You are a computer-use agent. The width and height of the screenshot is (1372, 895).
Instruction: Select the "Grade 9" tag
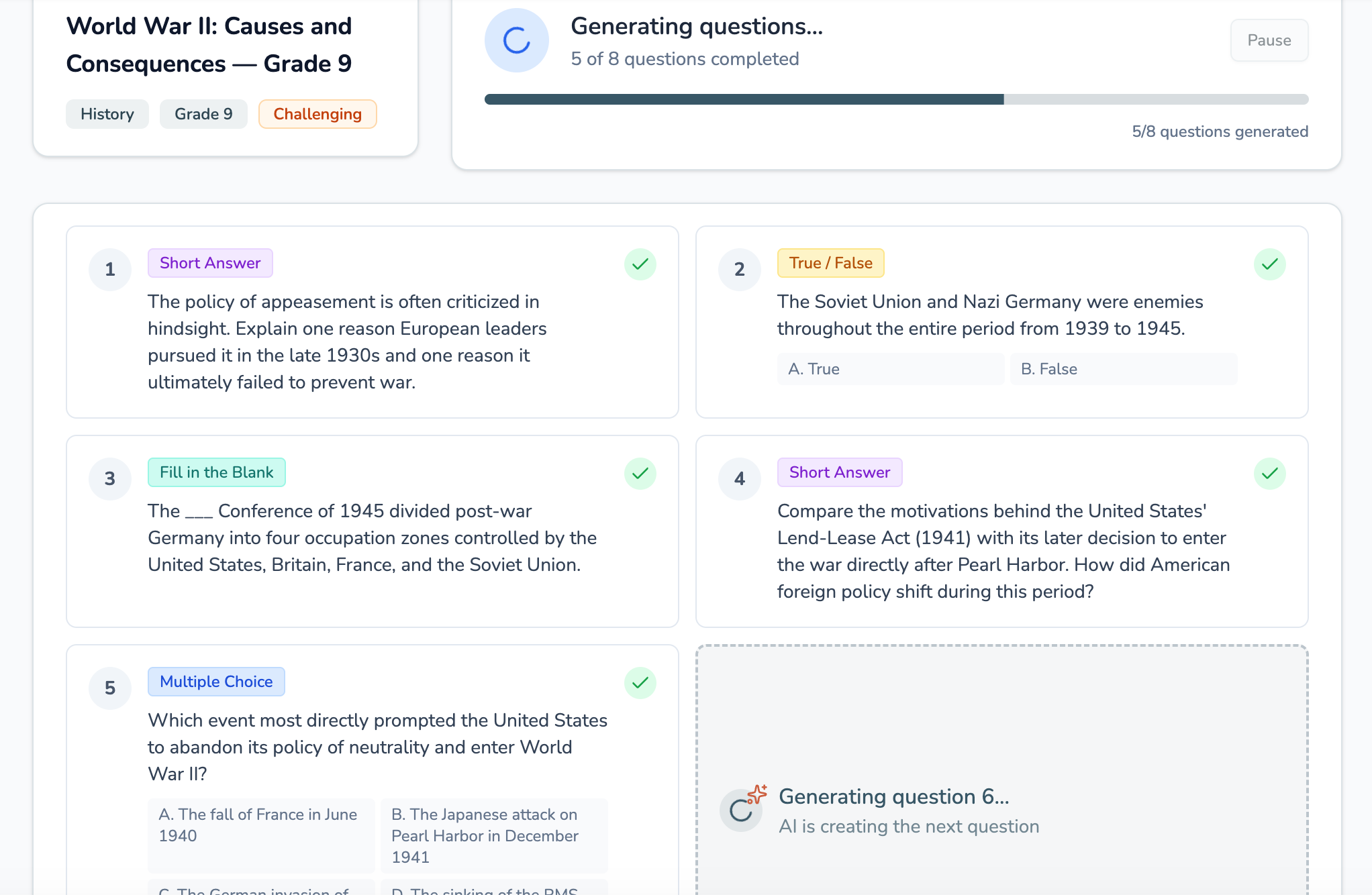pyautogui.click(x=203, y=113)
